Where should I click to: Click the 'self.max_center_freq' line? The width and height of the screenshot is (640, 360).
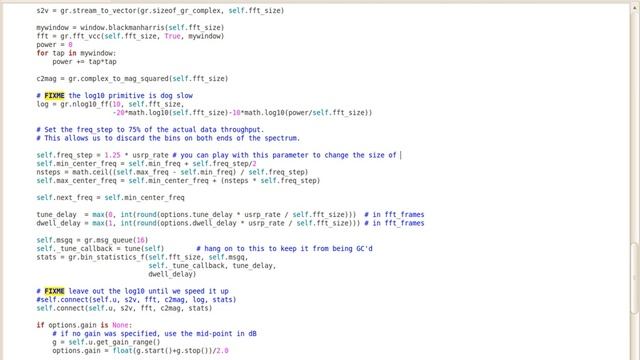coord(178,181)
